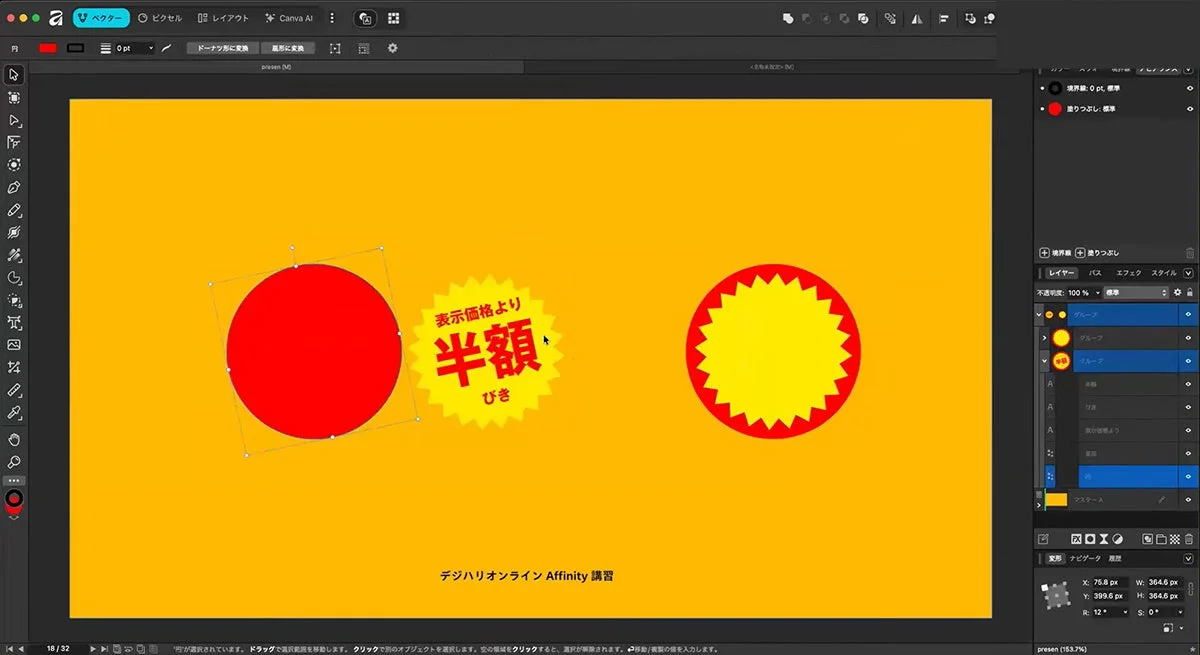Click the ドーナツ形に変換 button
Screen dimensions: 1200x655
point(222,48)
